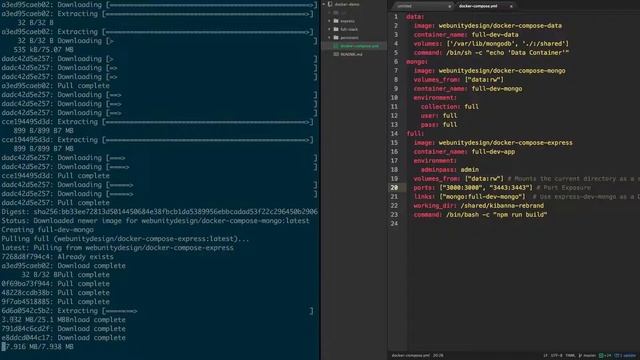Click 'full-dev-mongo' container name on line 9
Screen dimensions: 640x360
click(497, 89)
